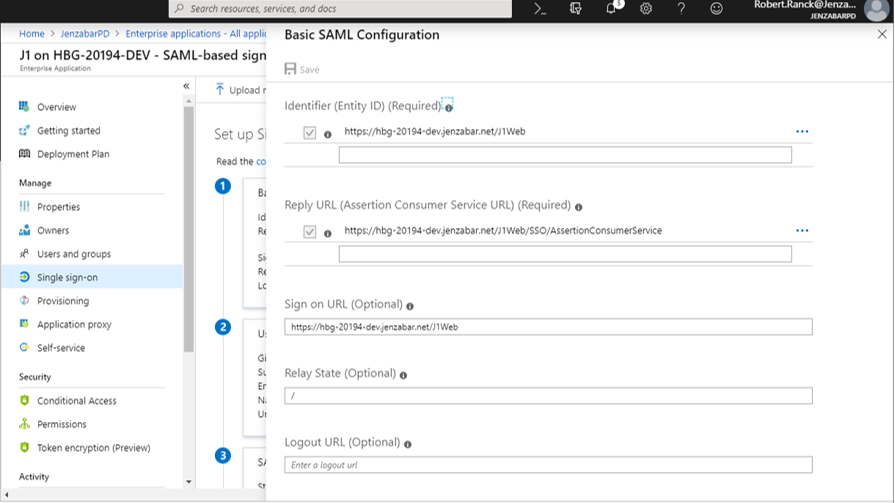Viewport: 895px width, 503px height.
Task: Open Conditional Access in the Security section
Action: coord(76,401)
